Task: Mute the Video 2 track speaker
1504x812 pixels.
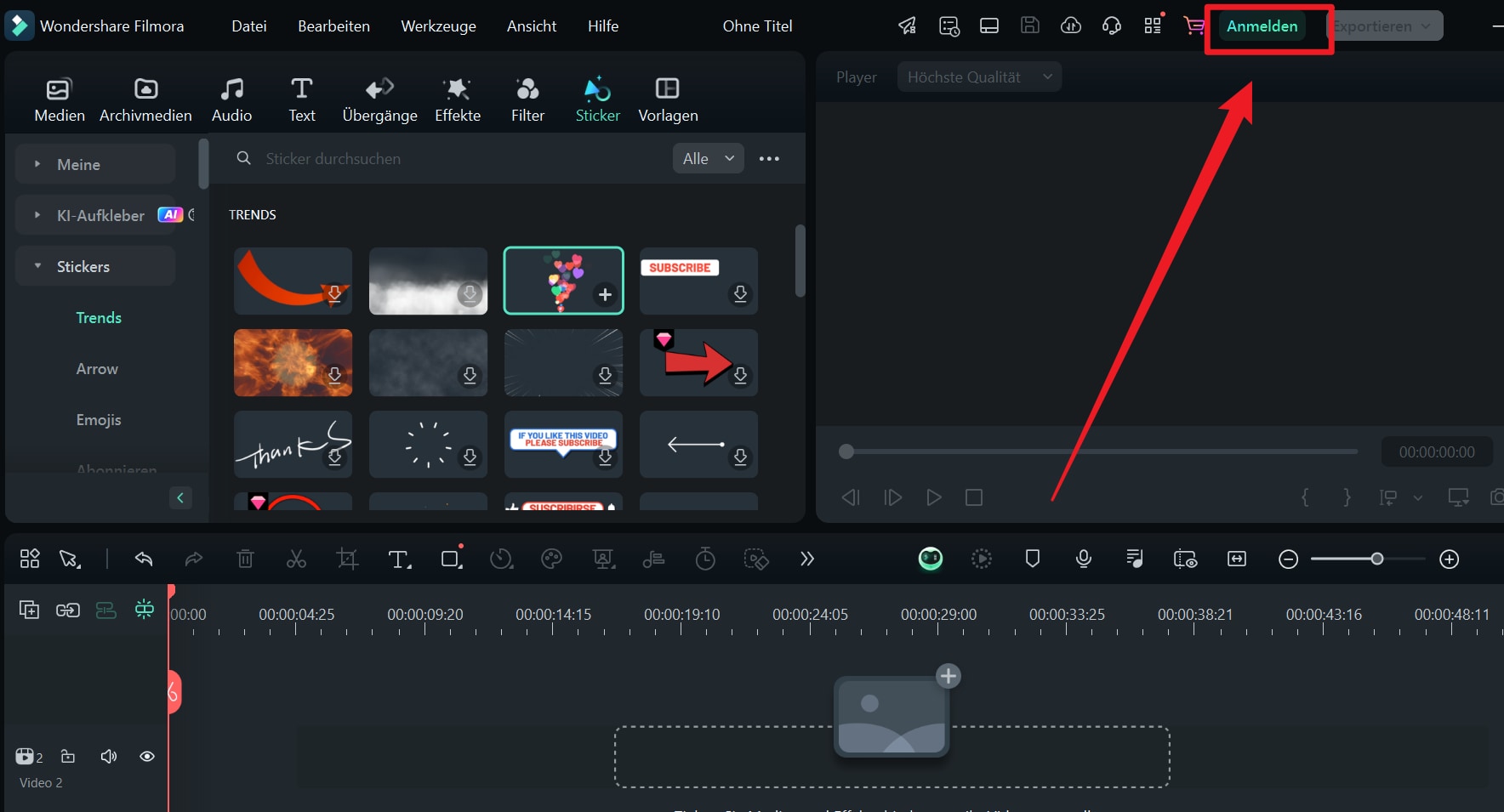Action: coord(108,757)
